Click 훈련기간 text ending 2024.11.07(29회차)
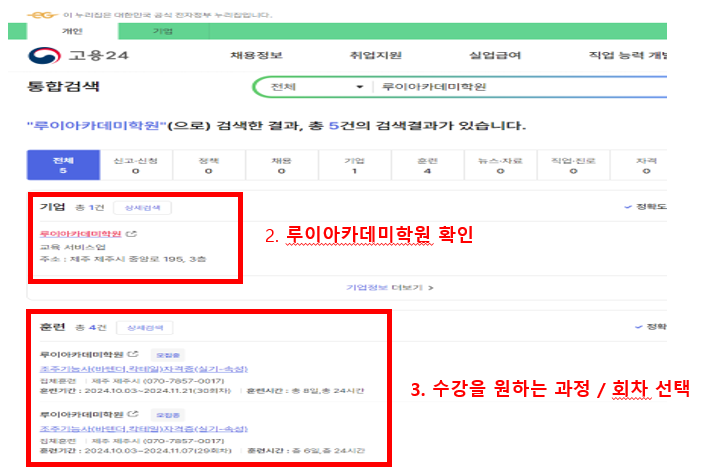This screenshot has width=701, height=471. point(135,450)
